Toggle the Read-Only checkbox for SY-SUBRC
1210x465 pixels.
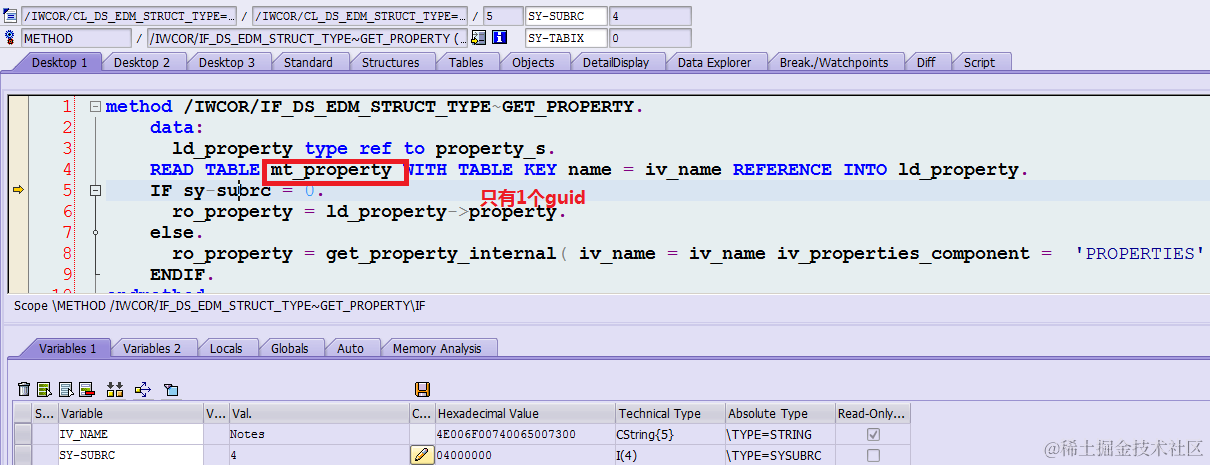pyautogui.click(x=873, y=455)
